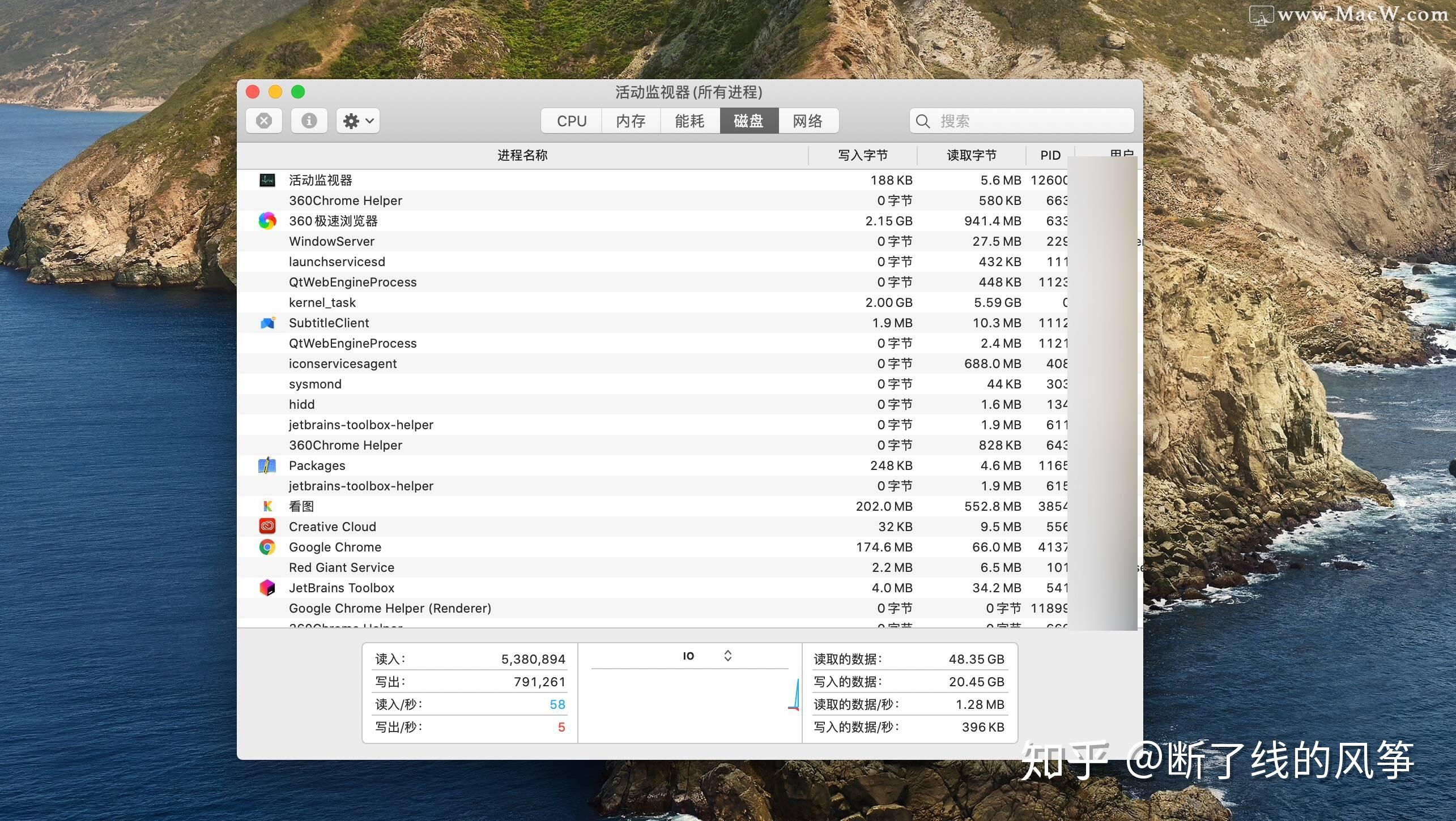Click the 5.59 GB read value
Screen dimensions: 1456x821
tap(998, 302)
